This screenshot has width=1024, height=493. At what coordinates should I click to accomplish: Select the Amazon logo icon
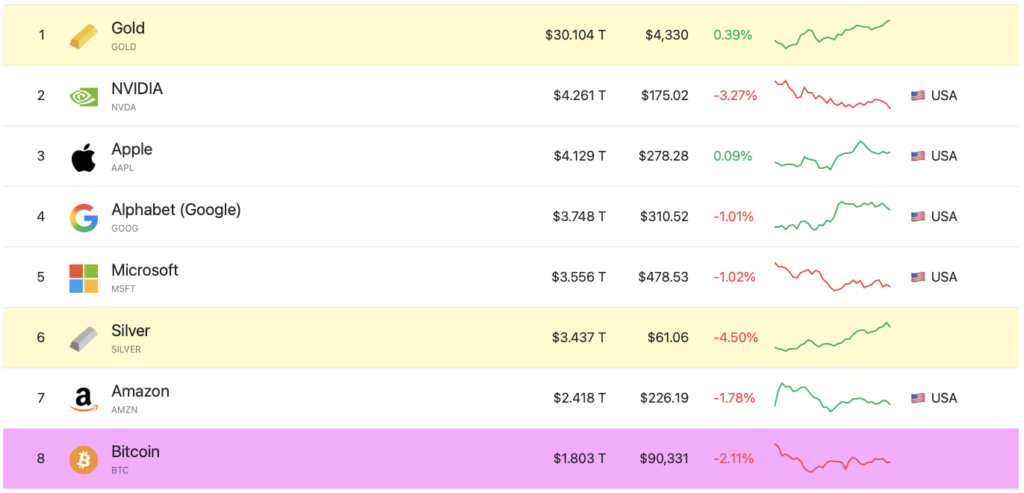pyautogui.click(x=84, y=399)
